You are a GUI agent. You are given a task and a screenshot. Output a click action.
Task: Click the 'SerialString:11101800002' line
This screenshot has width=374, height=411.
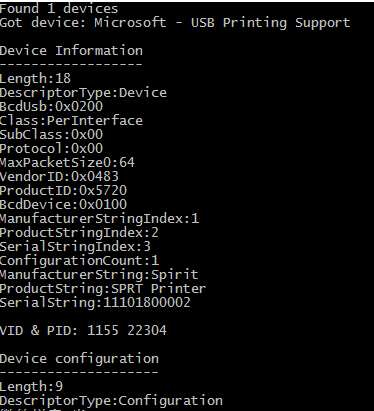pyautogui.click(x=95, y=303)
